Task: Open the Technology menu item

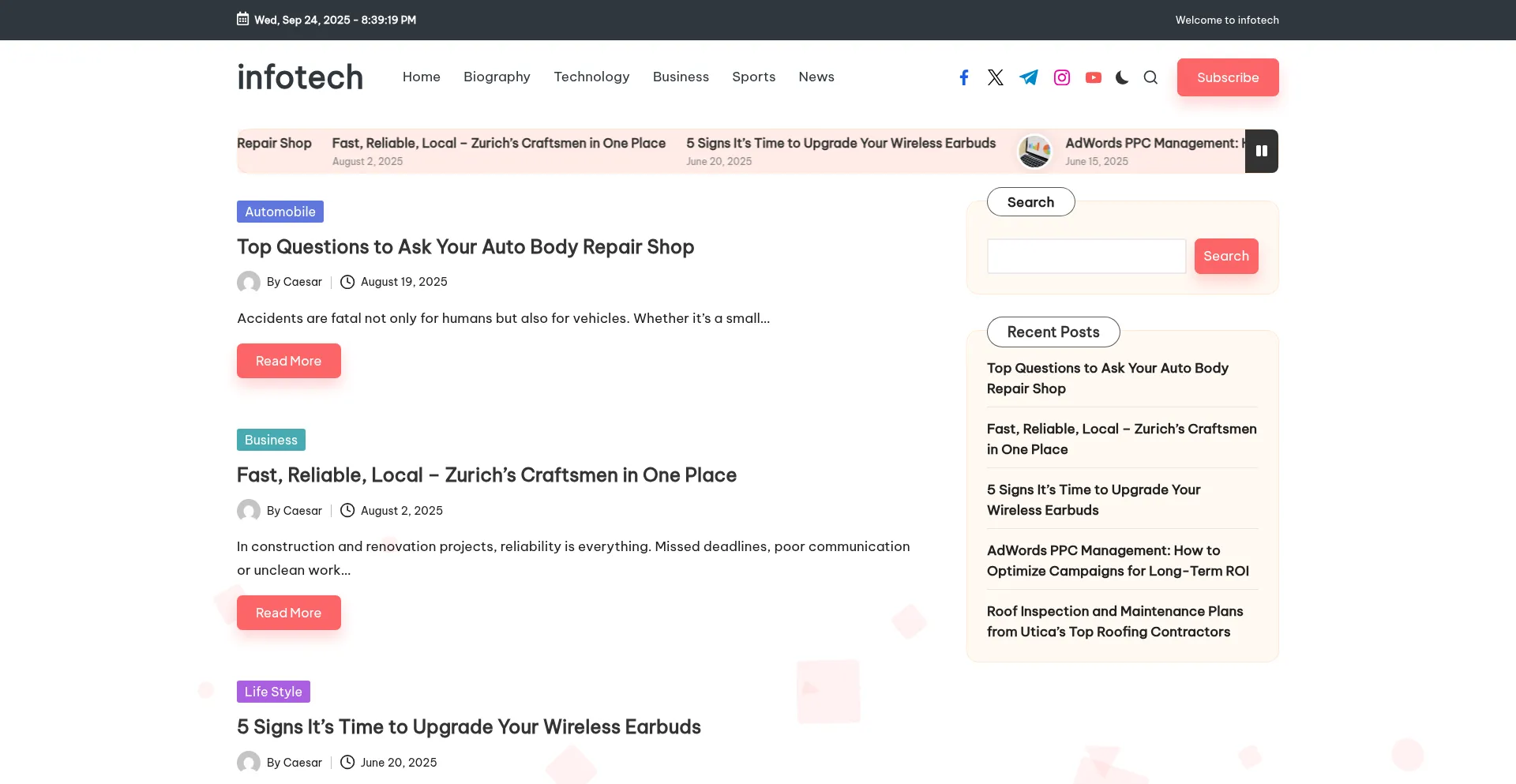Action: [591, 77]
